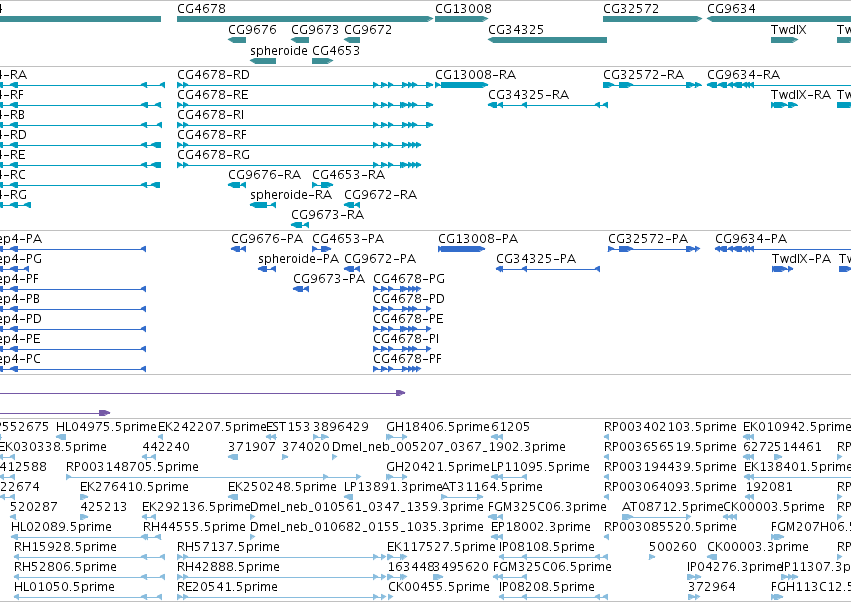The width and height of the screenshot is (851, 602).
Task: Select protein CG4678-PE
Action: (402, 329)
